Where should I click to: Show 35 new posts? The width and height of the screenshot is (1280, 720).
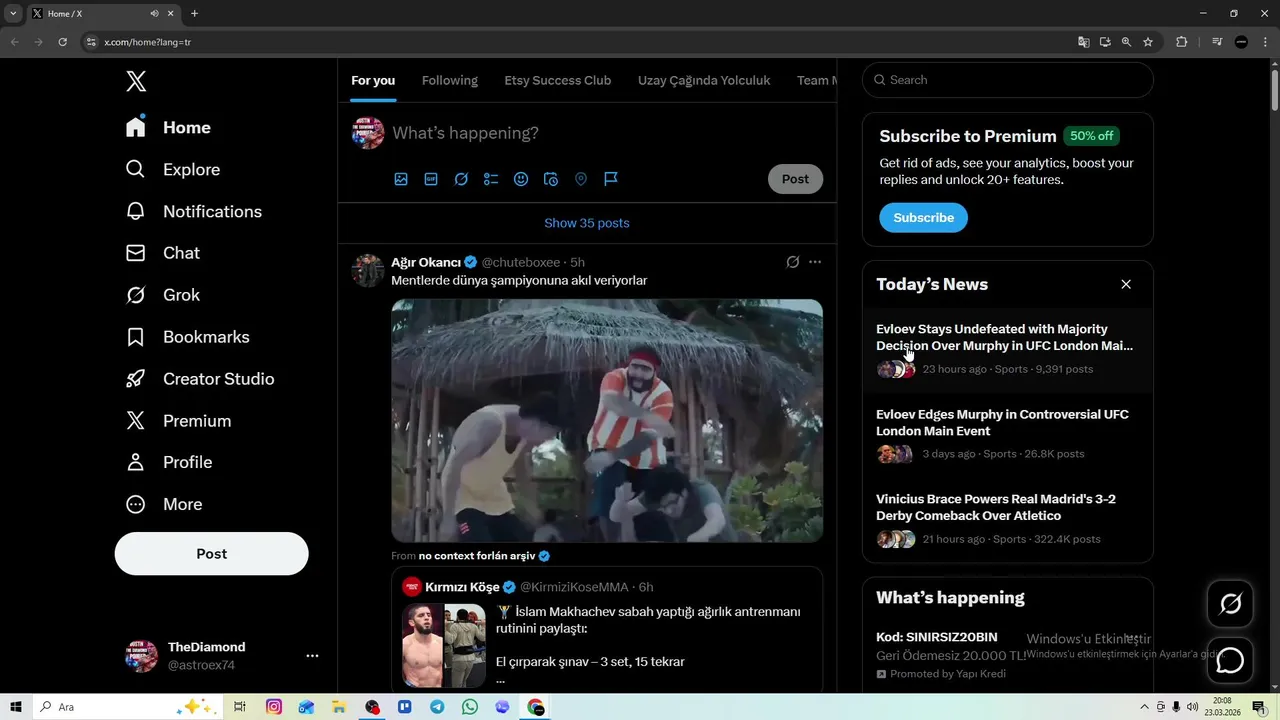coord(587,223)
